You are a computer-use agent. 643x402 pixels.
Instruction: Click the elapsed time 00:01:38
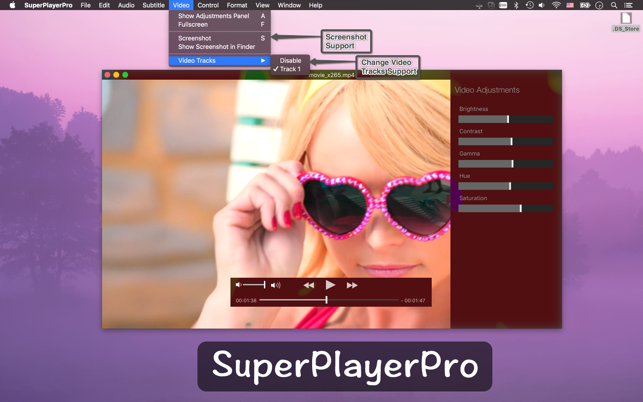pyautogui.click(x=246, y=301)
